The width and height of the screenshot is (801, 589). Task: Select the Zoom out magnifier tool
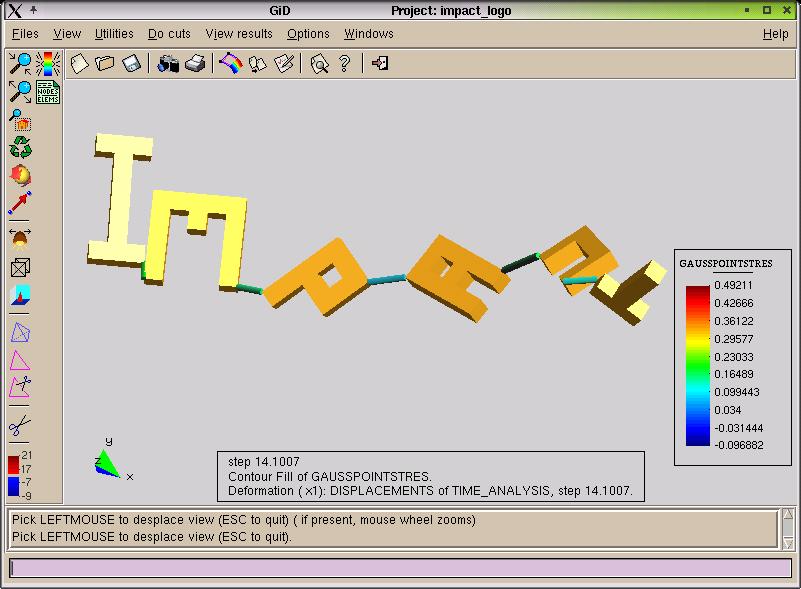[20, 92]
